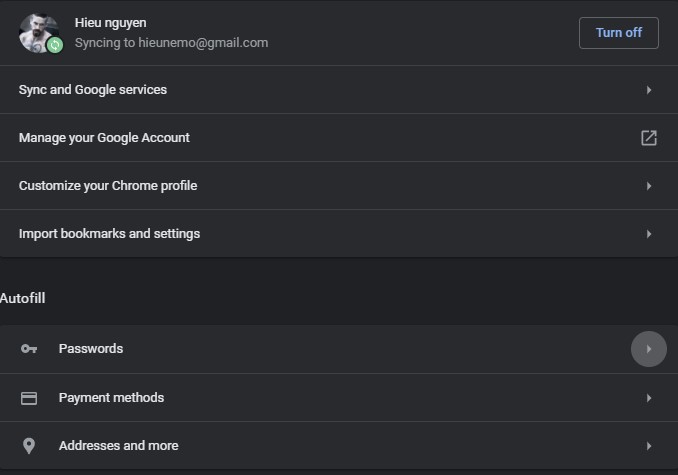Select Import bookmarks and settings
Image resolution: width=678 pixels, height=475 pixels.
click(109, 234)
